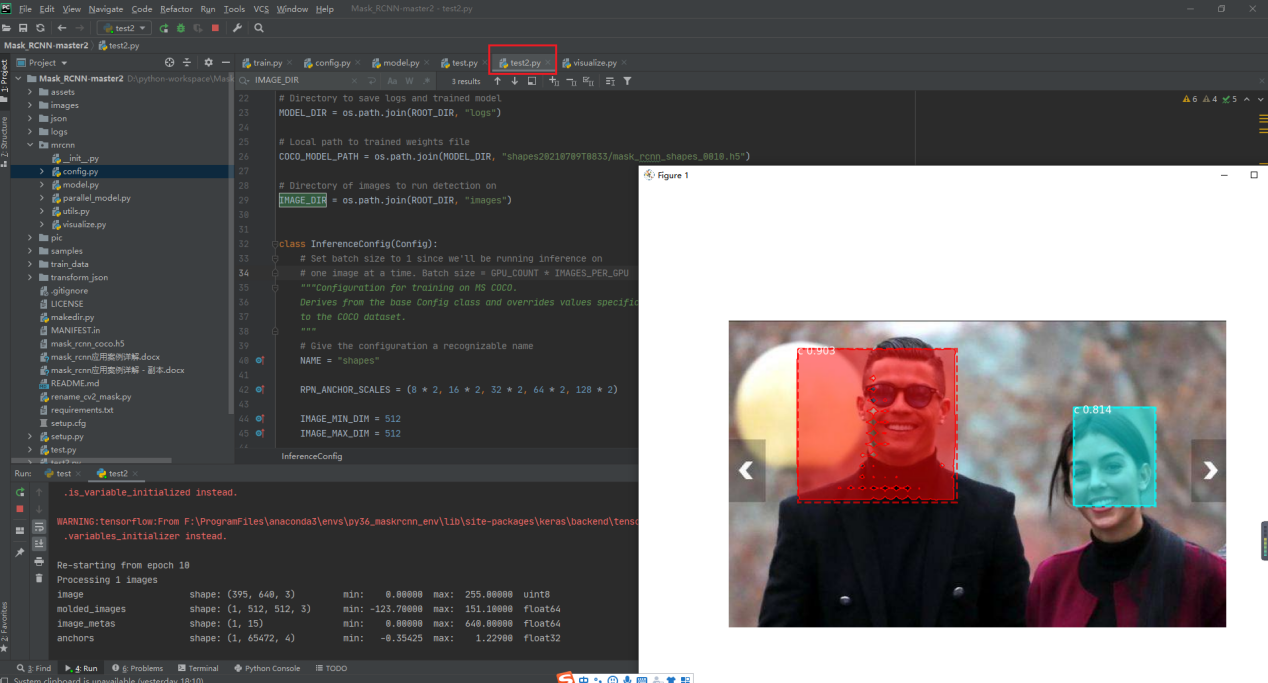The height and width of the screenshot is (683, 1268).
Task: Fold the InferenceConfig class at line 32
Action: click(274, 244)
